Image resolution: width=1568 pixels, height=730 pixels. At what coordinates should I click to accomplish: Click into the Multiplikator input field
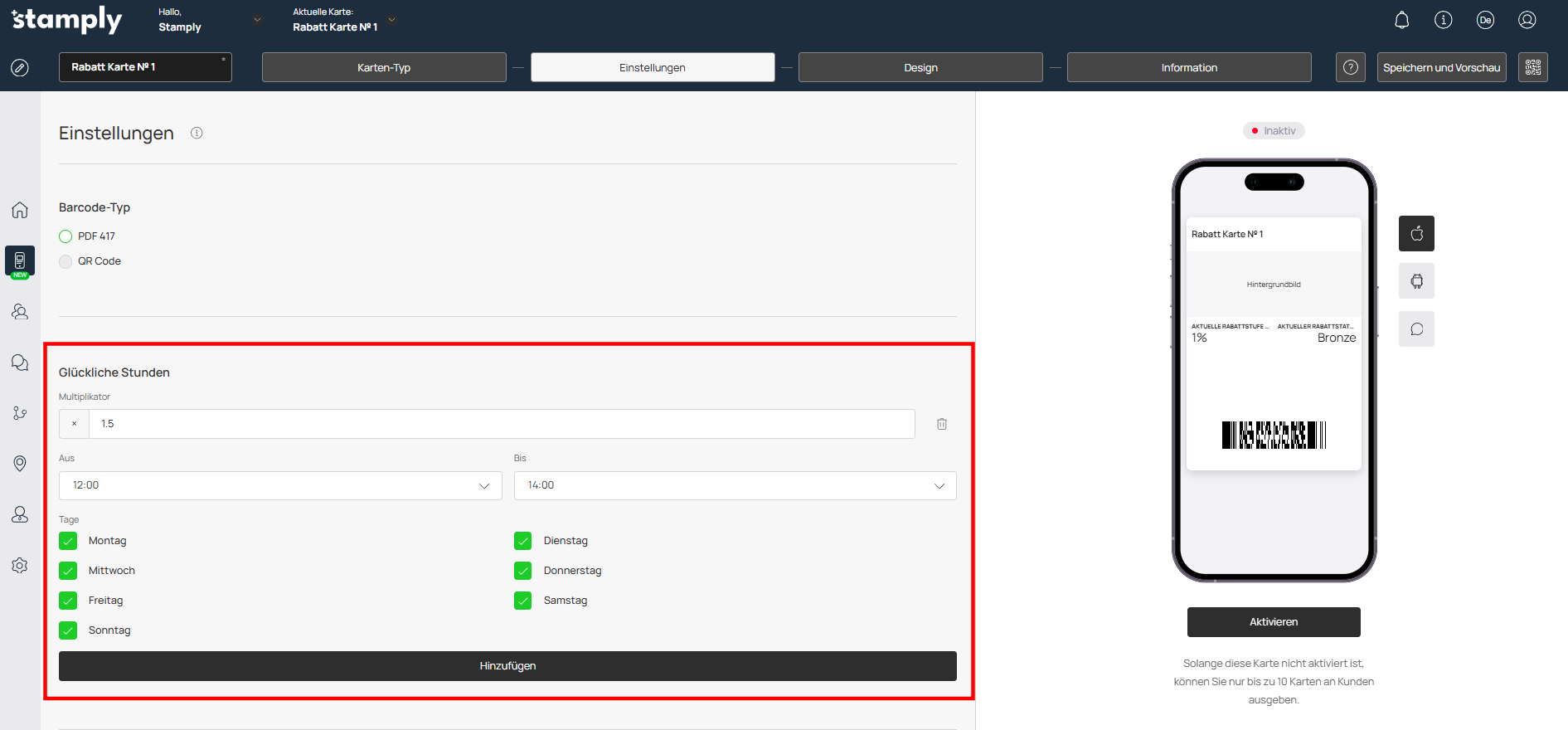point(501,424)
